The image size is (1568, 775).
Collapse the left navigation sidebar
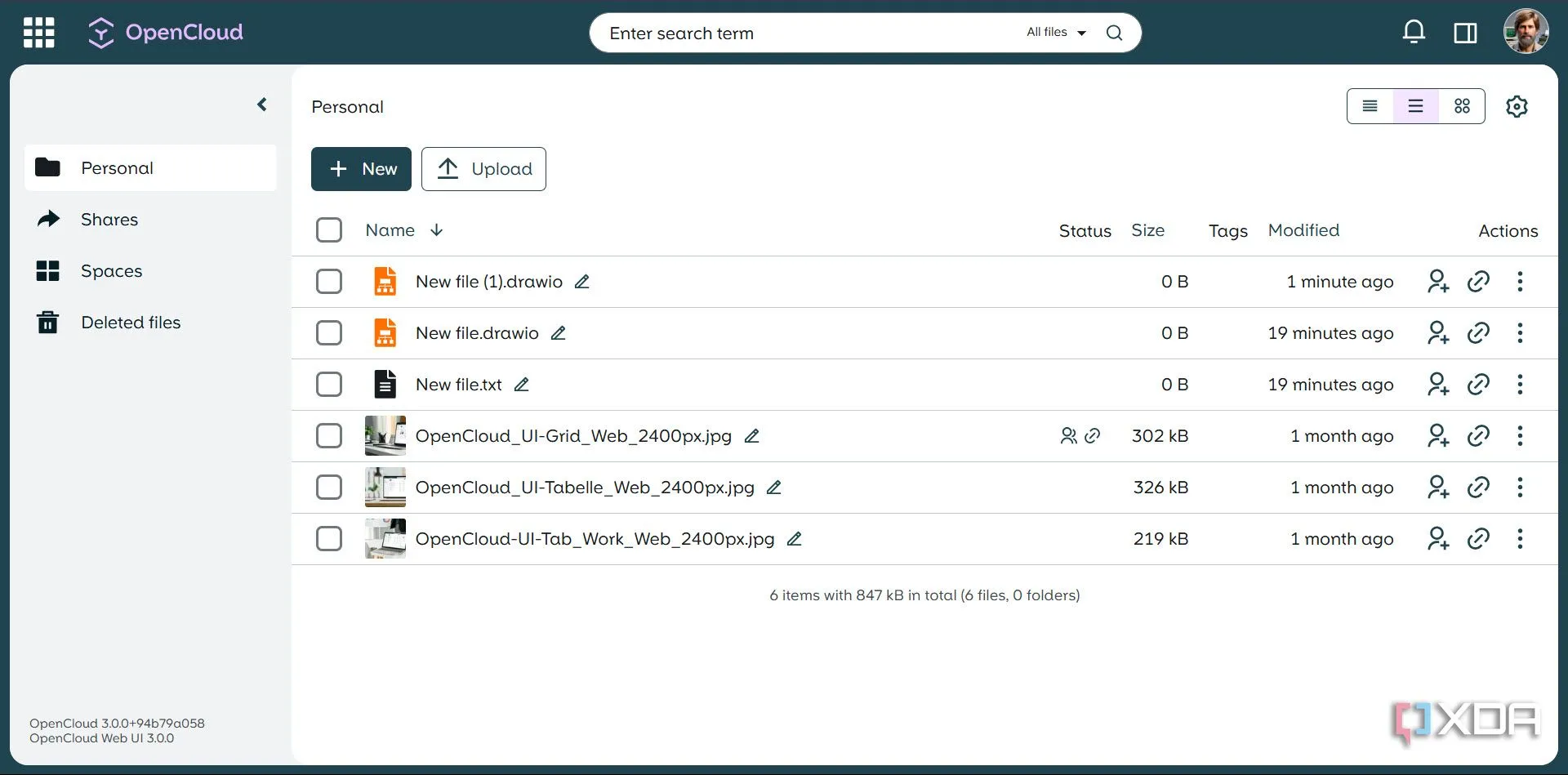pos(262,105)
